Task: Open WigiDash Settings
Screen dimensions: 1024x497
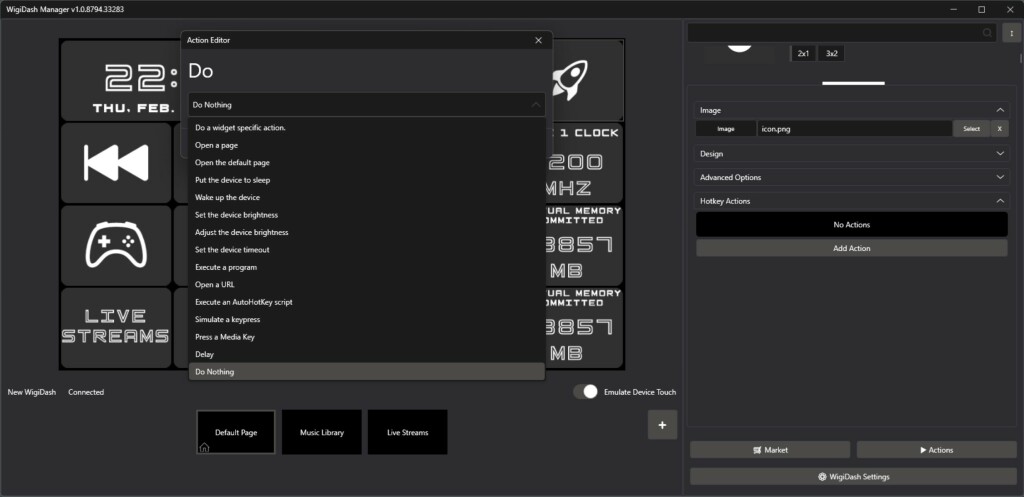Action: pyautogui.click(x=853, y=477)
